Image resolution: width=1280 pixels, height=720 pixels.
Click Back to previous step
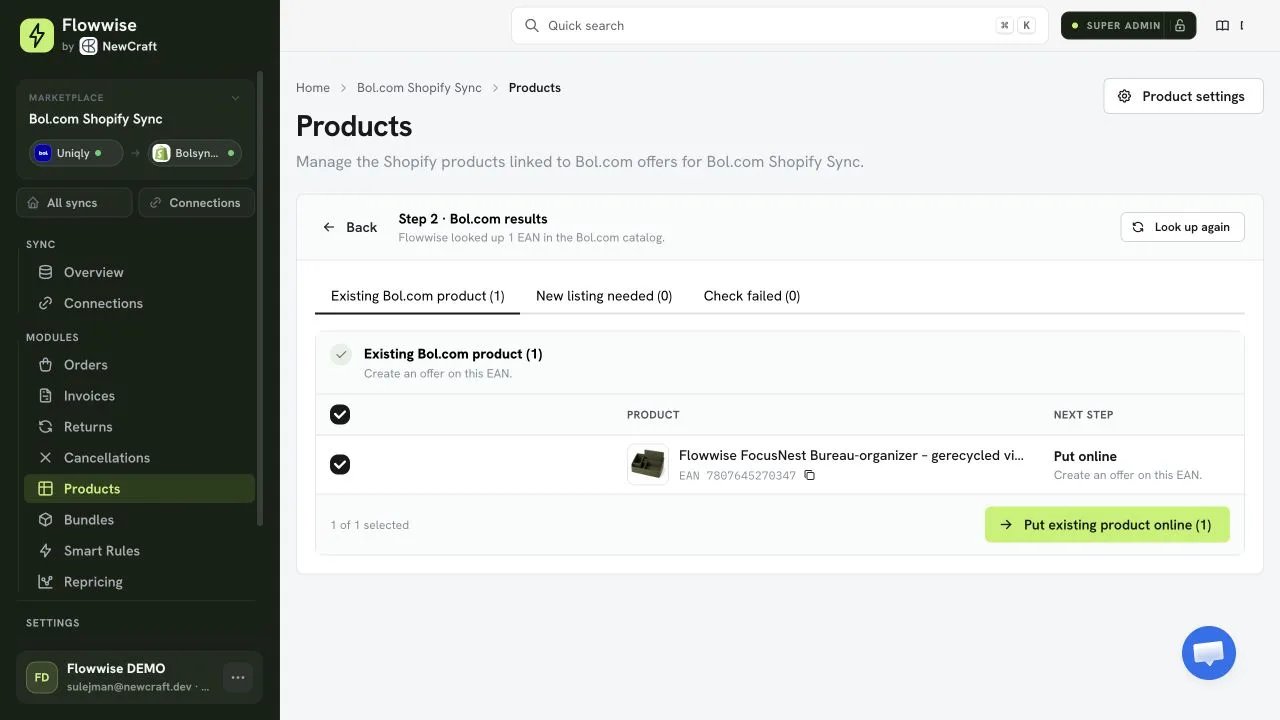click(x=350, y=227)
